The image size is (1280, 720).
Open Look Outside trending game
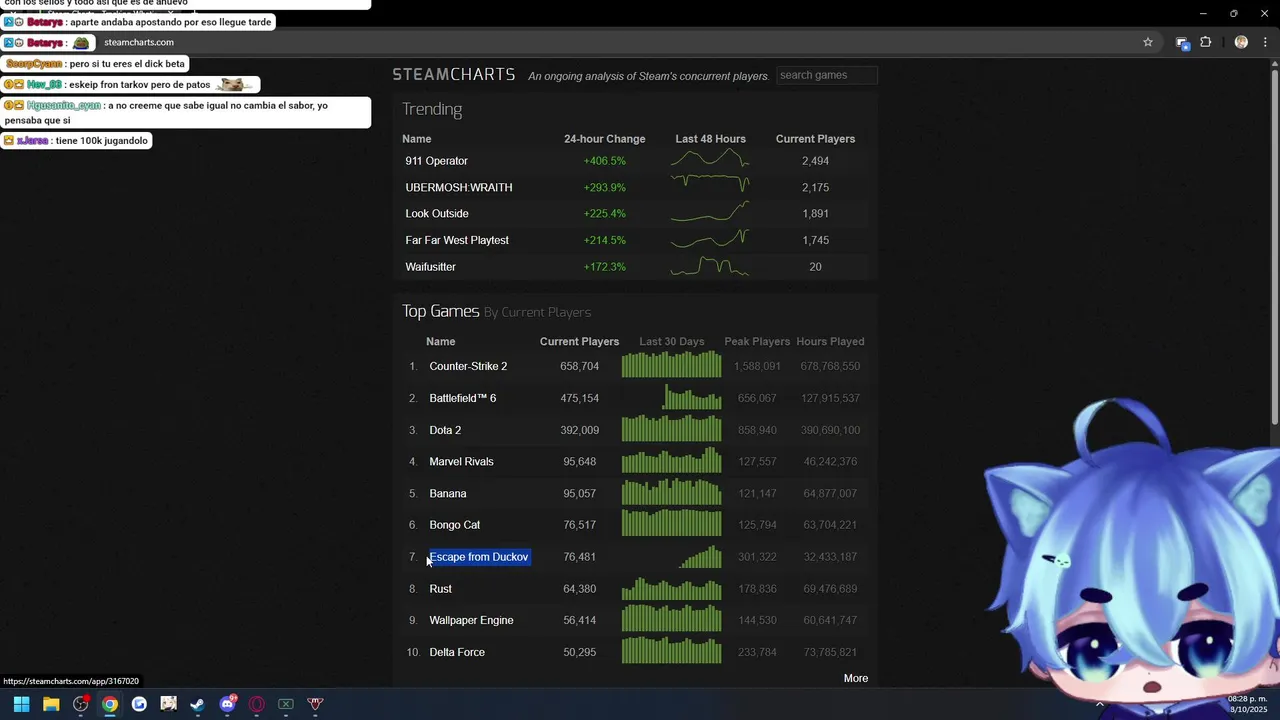[437, 213]
